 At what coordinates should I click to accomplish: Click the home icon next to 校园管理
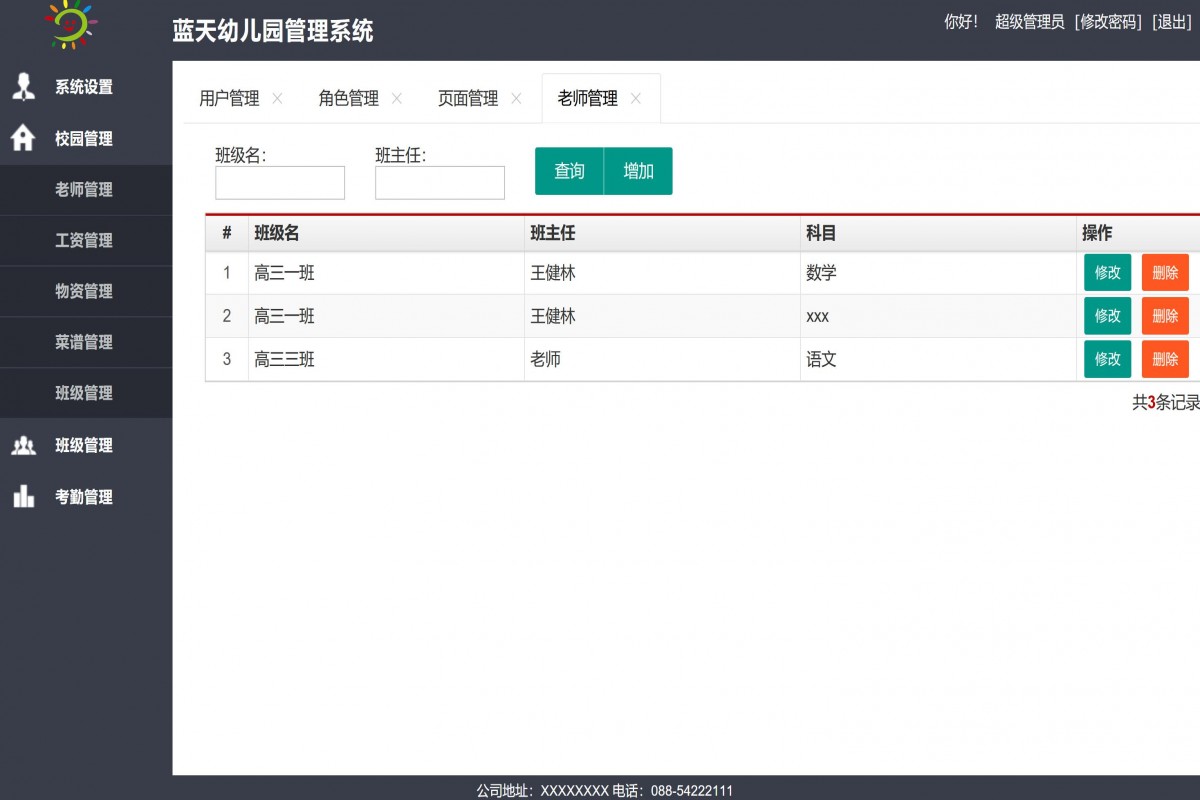click(x=22, y=139)
